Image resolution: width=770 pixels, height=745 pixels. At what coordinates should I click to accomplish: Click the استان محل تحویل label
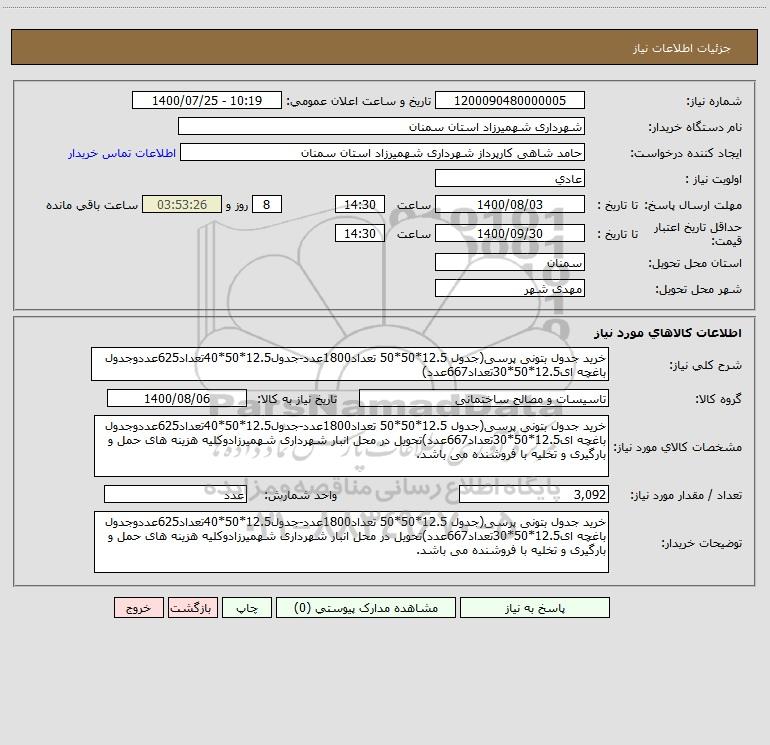pos(695,264)
